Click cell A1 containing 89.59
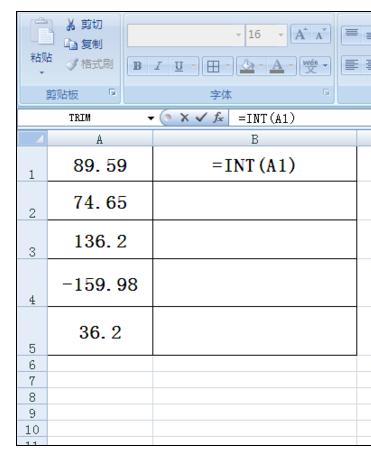The height and width of the screenshot is (452, 371). pos(100,164)
